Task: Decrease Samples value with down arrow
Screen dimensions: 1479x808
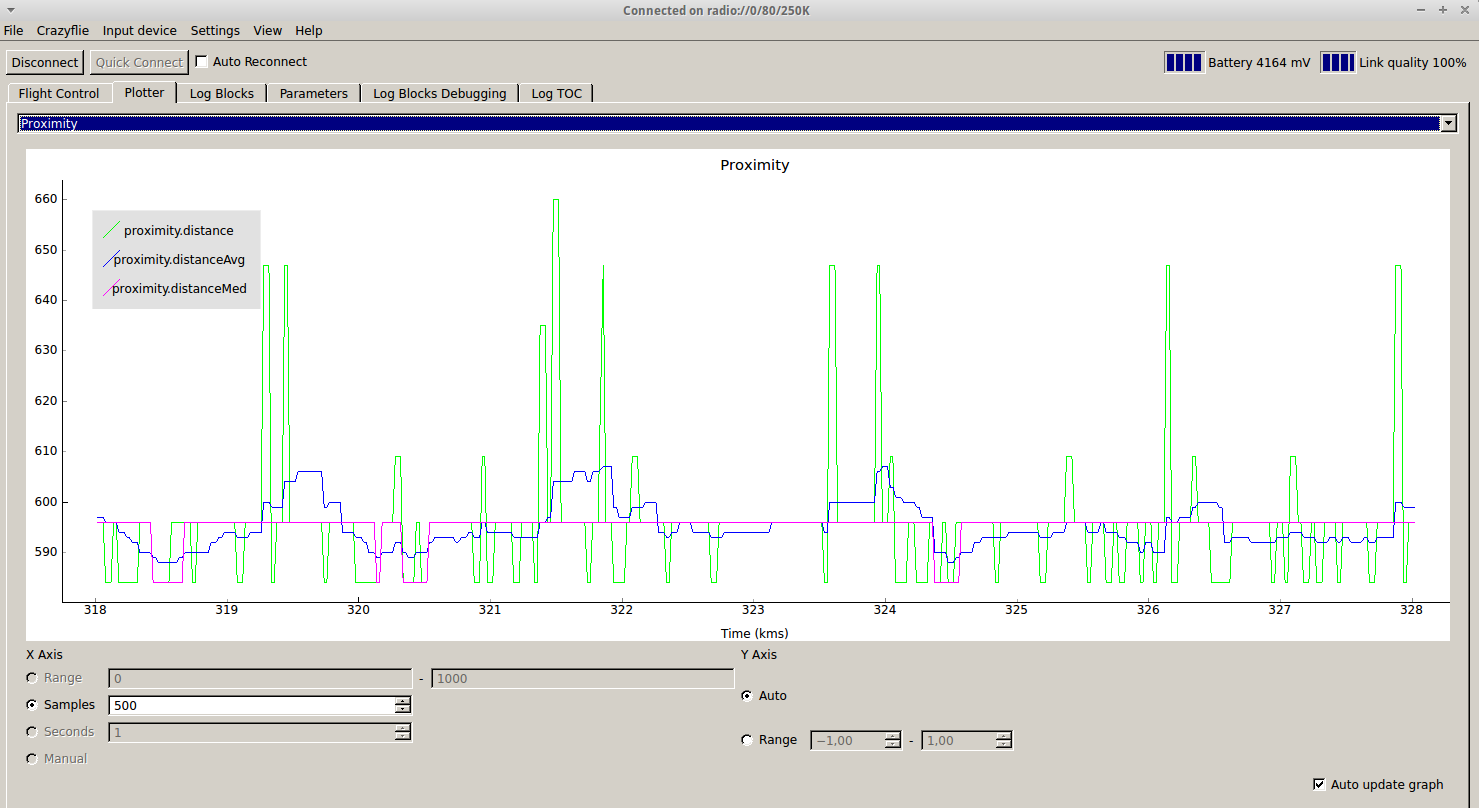Action: [402, 710]
